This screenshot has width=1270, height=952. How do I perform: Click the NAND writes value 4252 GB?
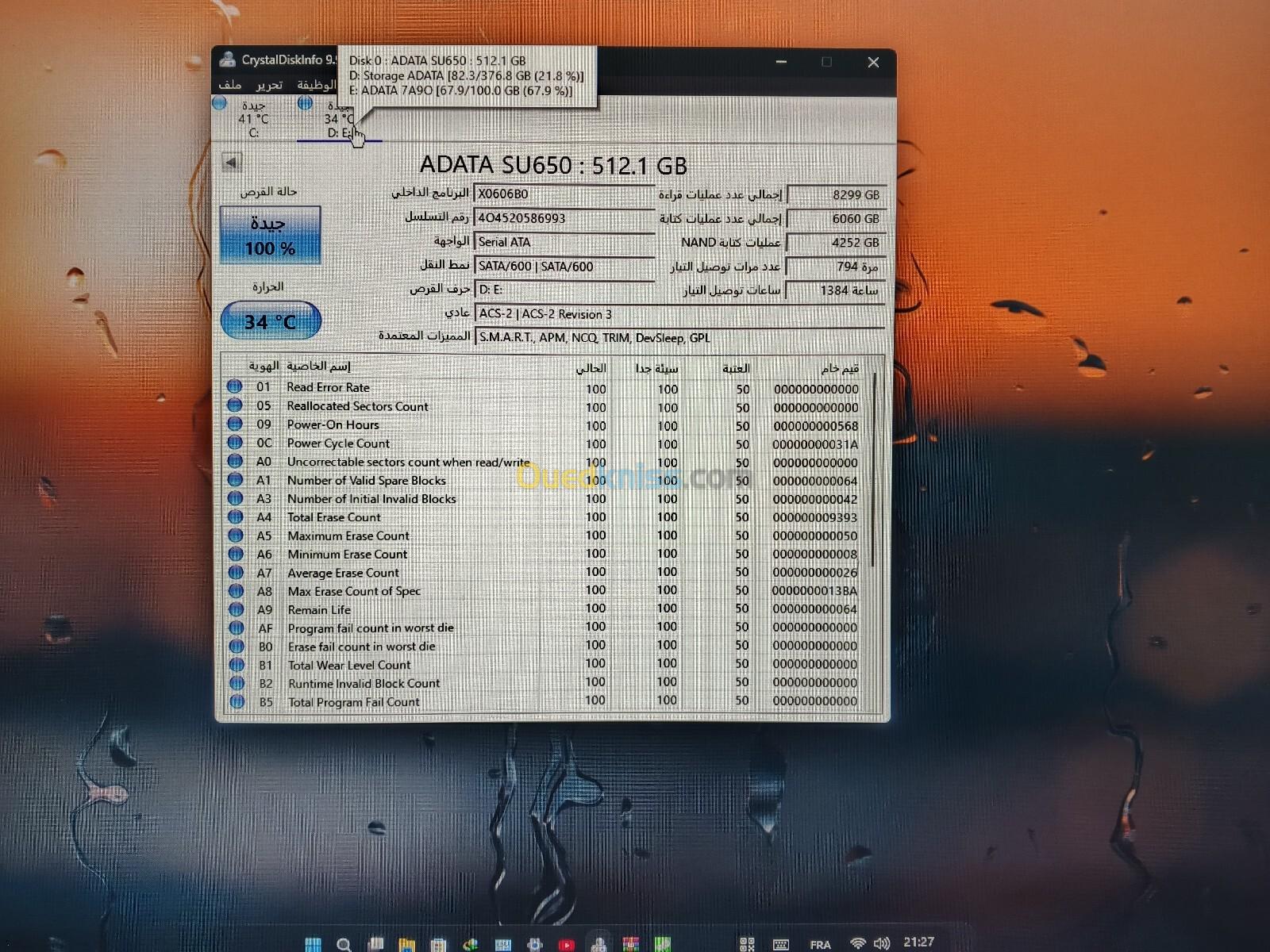coord(835,242)
